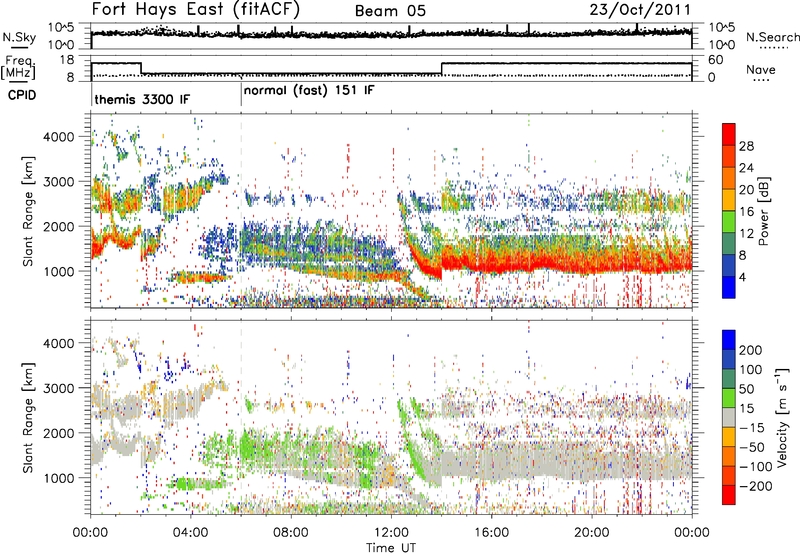Click the frequency step-up line near 14:00 UT
Screen dimensions: 800x554
click(x=442, y=68)
